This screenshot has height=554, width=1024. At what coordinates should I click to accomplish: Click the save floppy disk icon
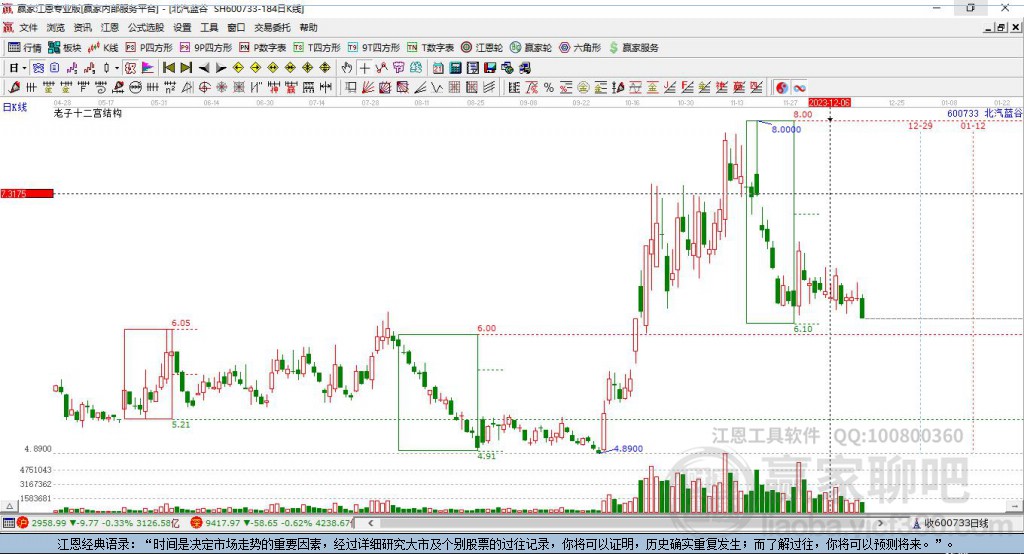click(x=490, y=68)
